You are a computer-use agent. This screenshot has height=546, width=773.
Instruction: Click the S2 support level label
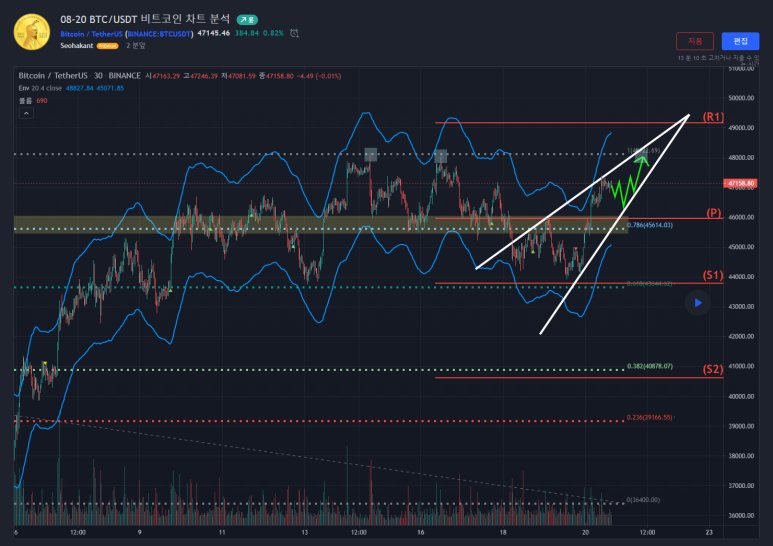tap(713, 370)
